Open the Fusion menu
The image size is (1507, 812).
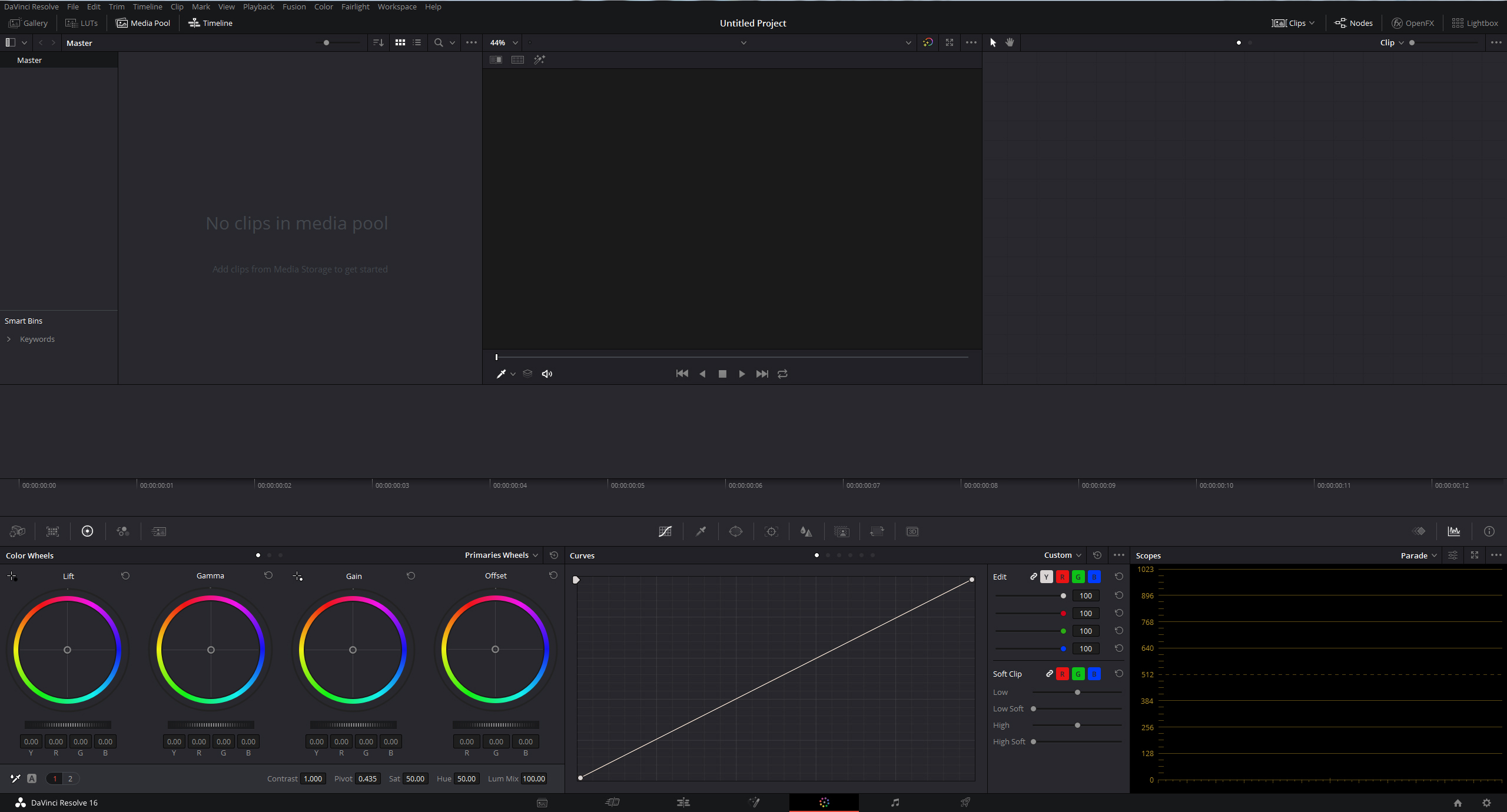coord(294,6)
